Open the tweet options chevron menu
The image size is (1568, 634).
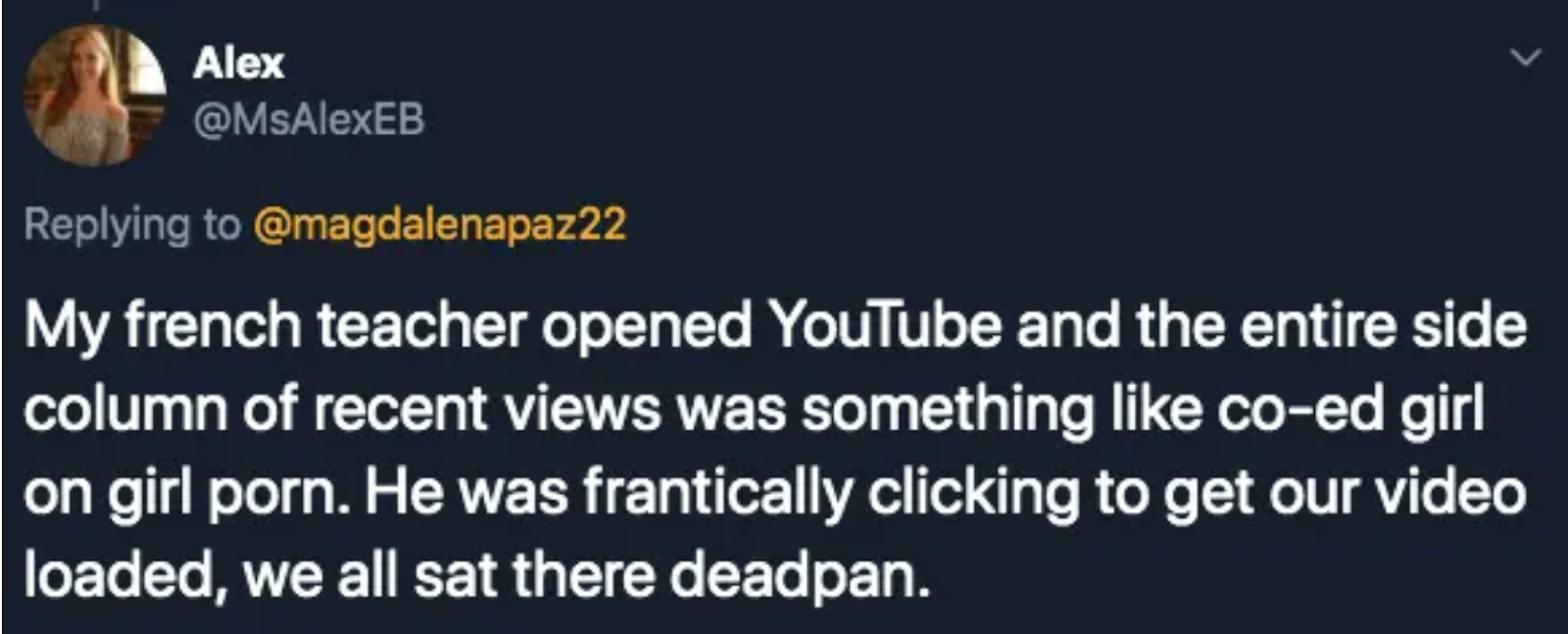coord(1524,58)
